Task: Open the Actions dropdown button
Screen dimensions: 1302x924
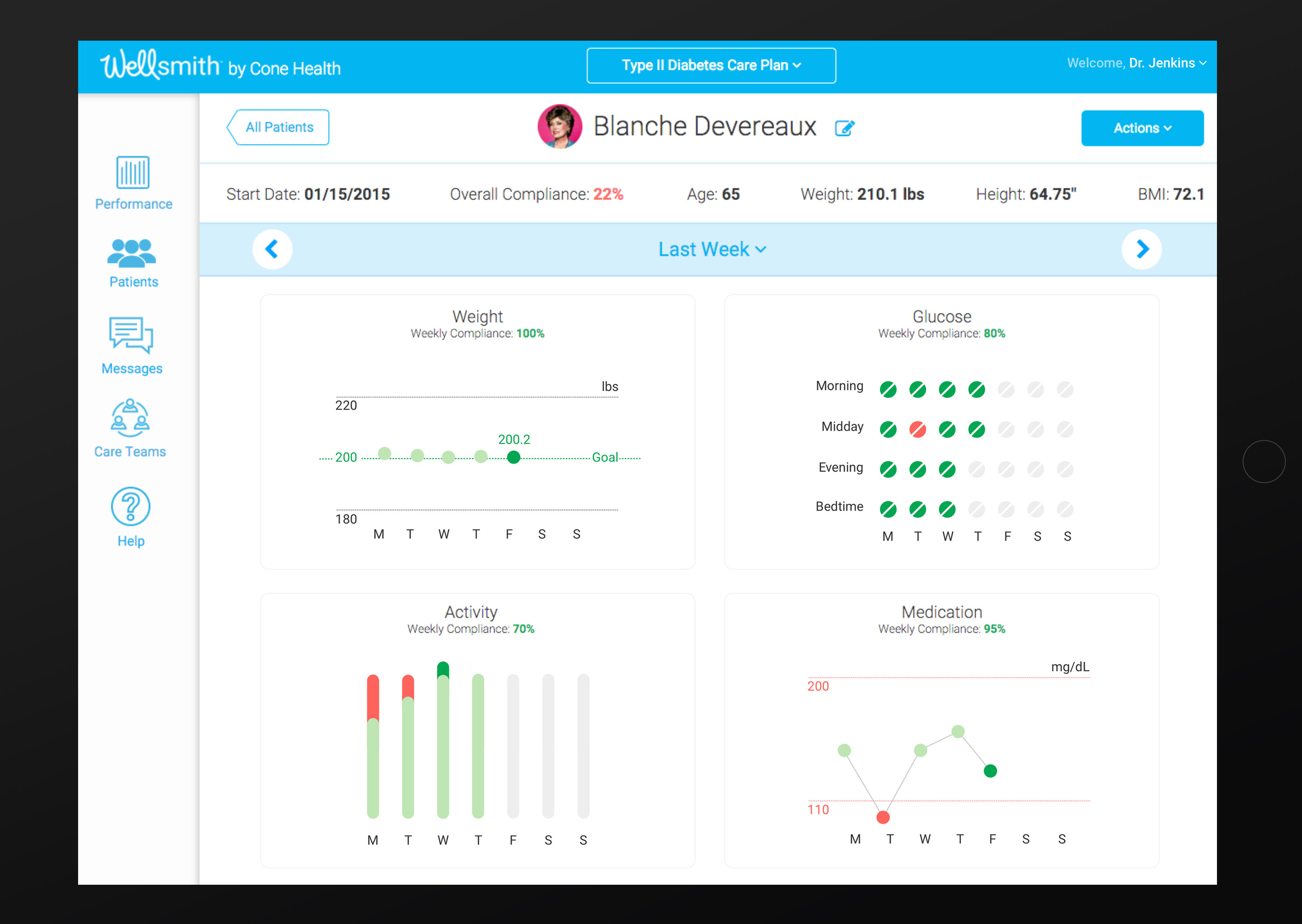Action: [x=1142, y=128]
